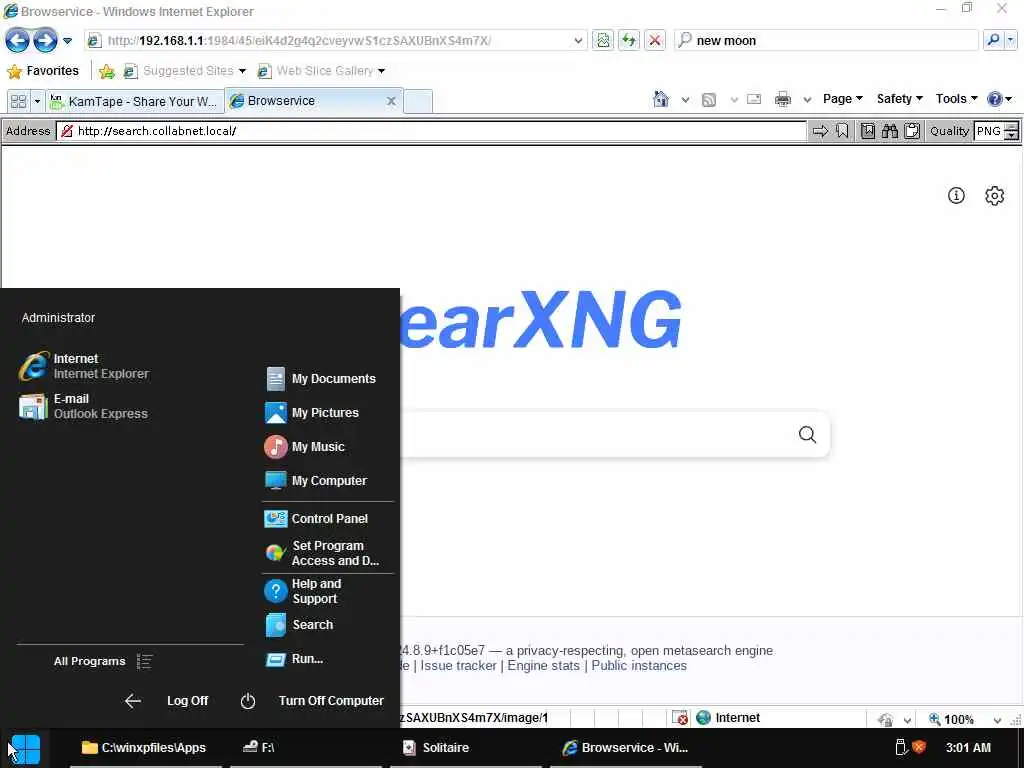This screenshot has width=1024, height=768.
Task: Click the Quick Tabs grid icon
Action: [x=18, y=101]
